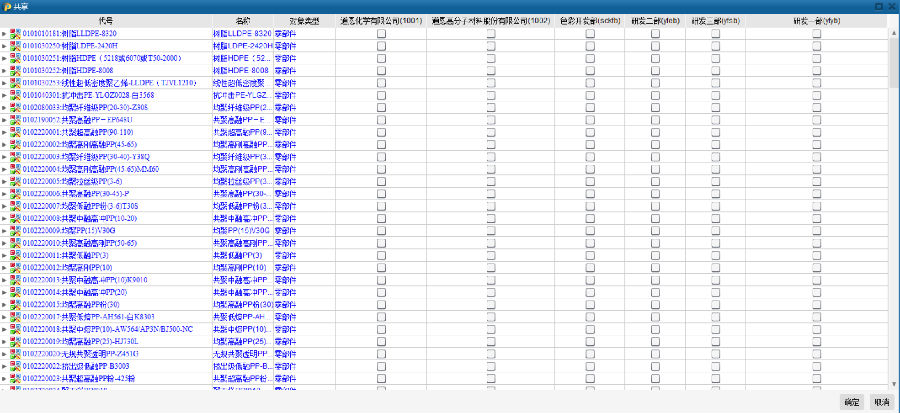Tick the 研发二部(yfeb) box for row 0101030252

[655, 71]
